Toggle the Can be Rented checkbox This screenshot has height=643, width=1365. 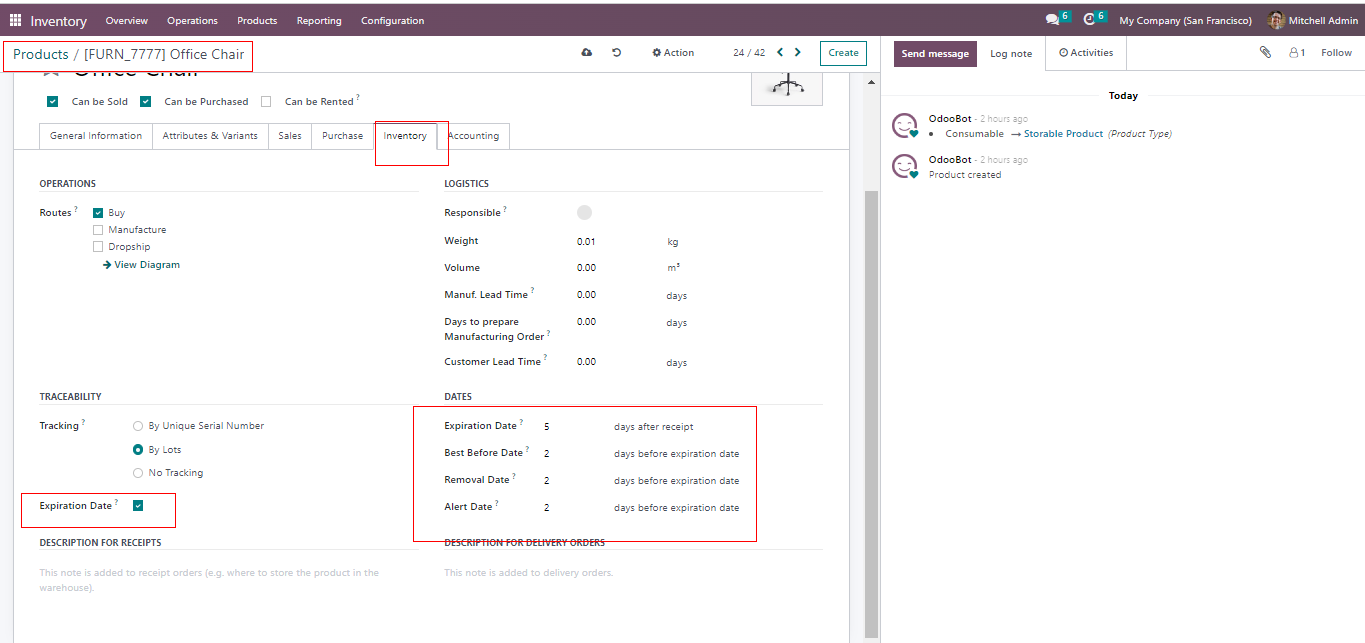(266, 101)
